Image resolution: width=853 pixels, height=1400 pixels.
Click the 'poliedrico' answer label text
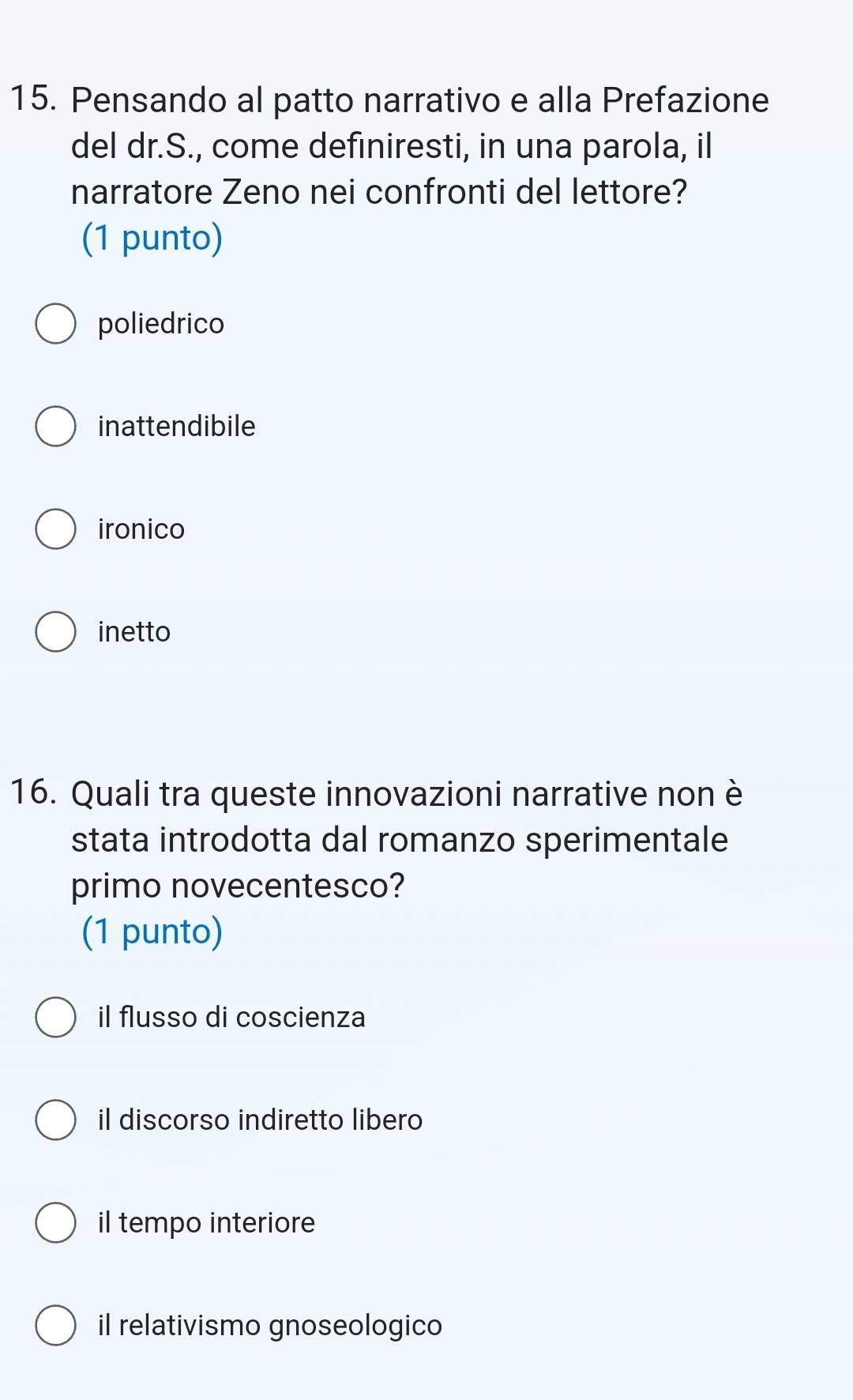click(161, 324)
